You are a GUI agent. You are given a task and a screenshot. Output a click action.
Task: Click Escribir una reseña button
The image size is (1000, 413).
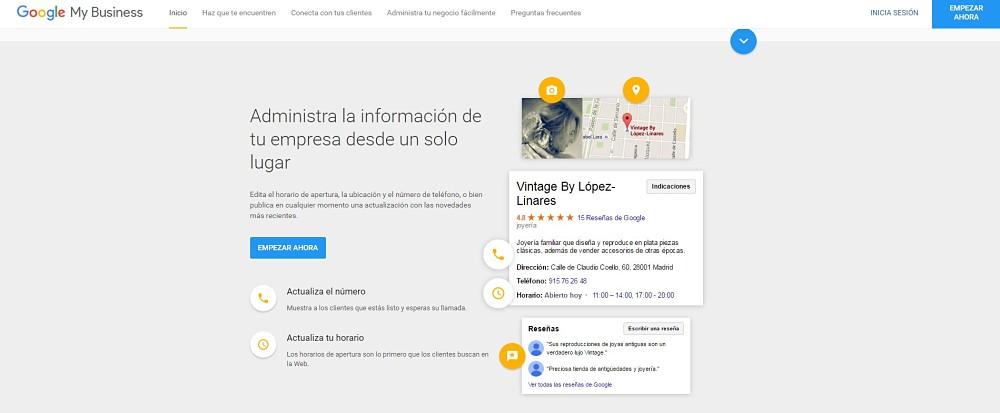(653, 328)
